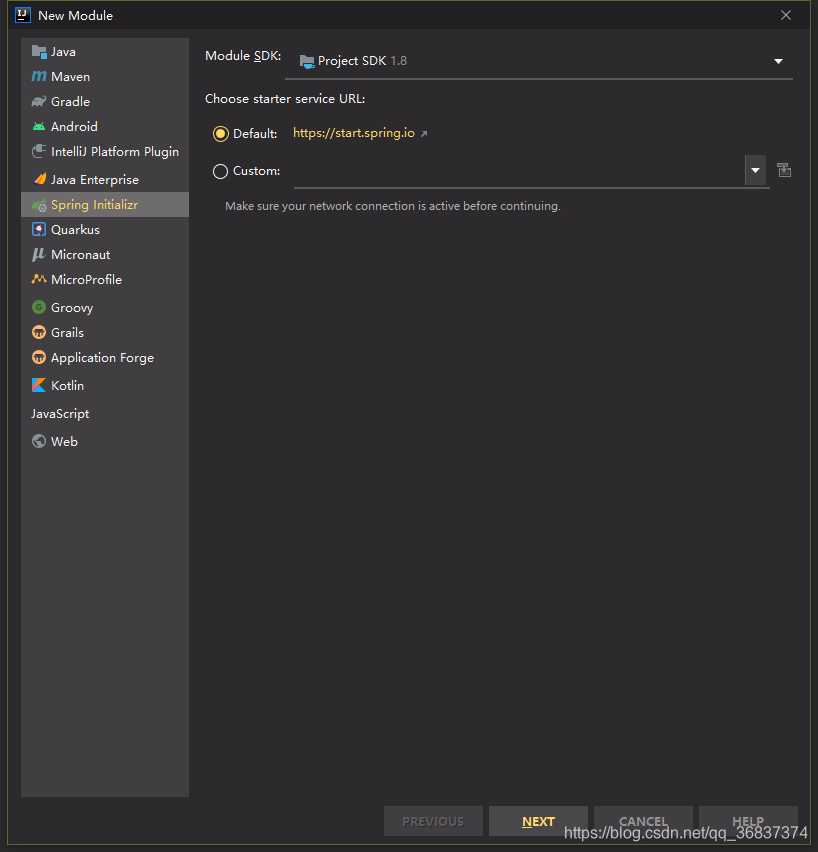Select the Custom service URL radio button
Image resolution: width=818 pixels, height=852 pixels.
(220, 171)
